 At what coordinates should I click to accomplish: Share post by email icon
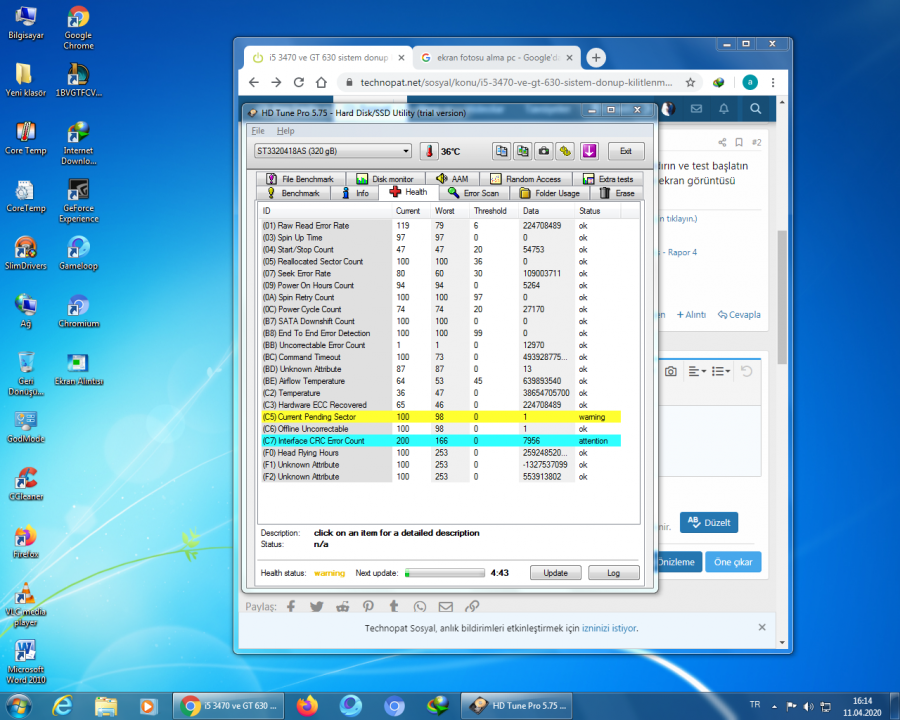point(445,606)
